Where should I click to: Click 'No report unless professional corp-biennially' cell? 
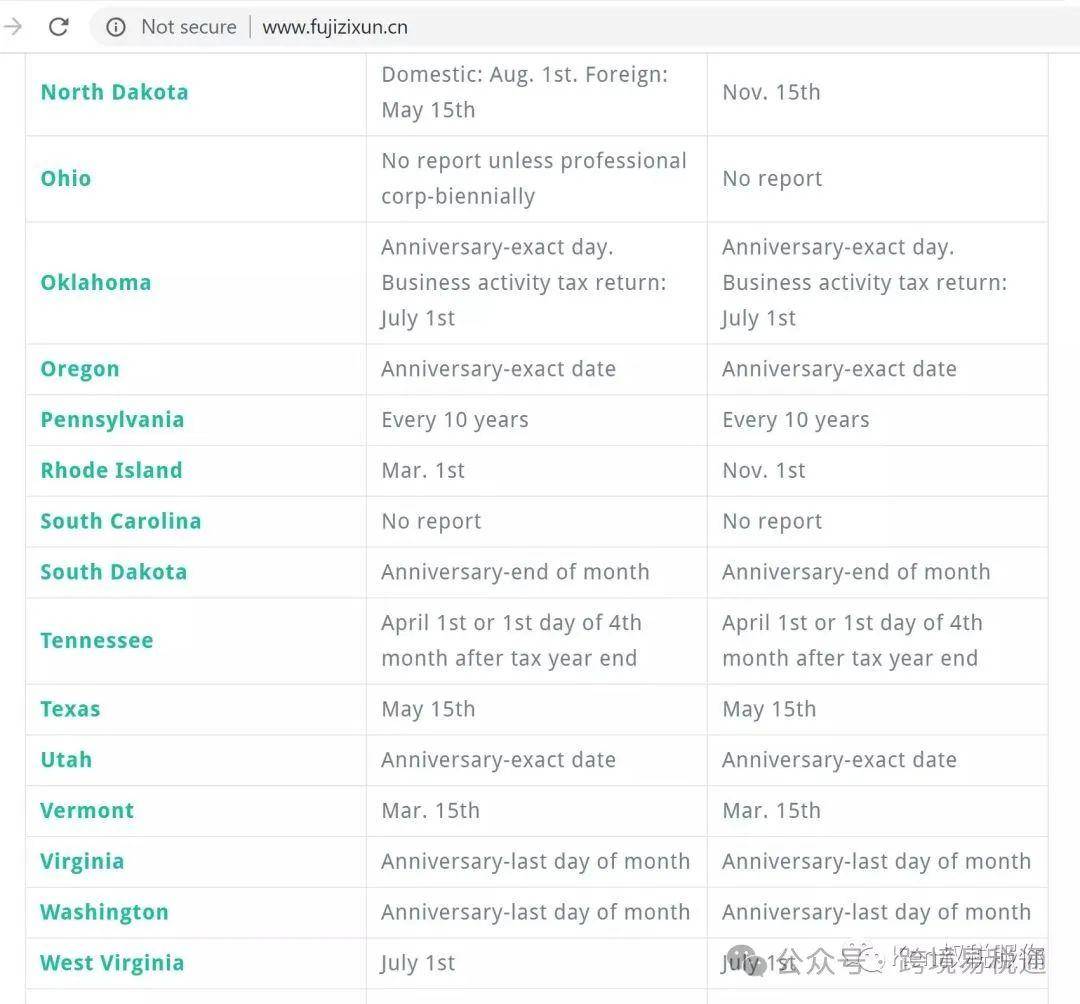537,179
